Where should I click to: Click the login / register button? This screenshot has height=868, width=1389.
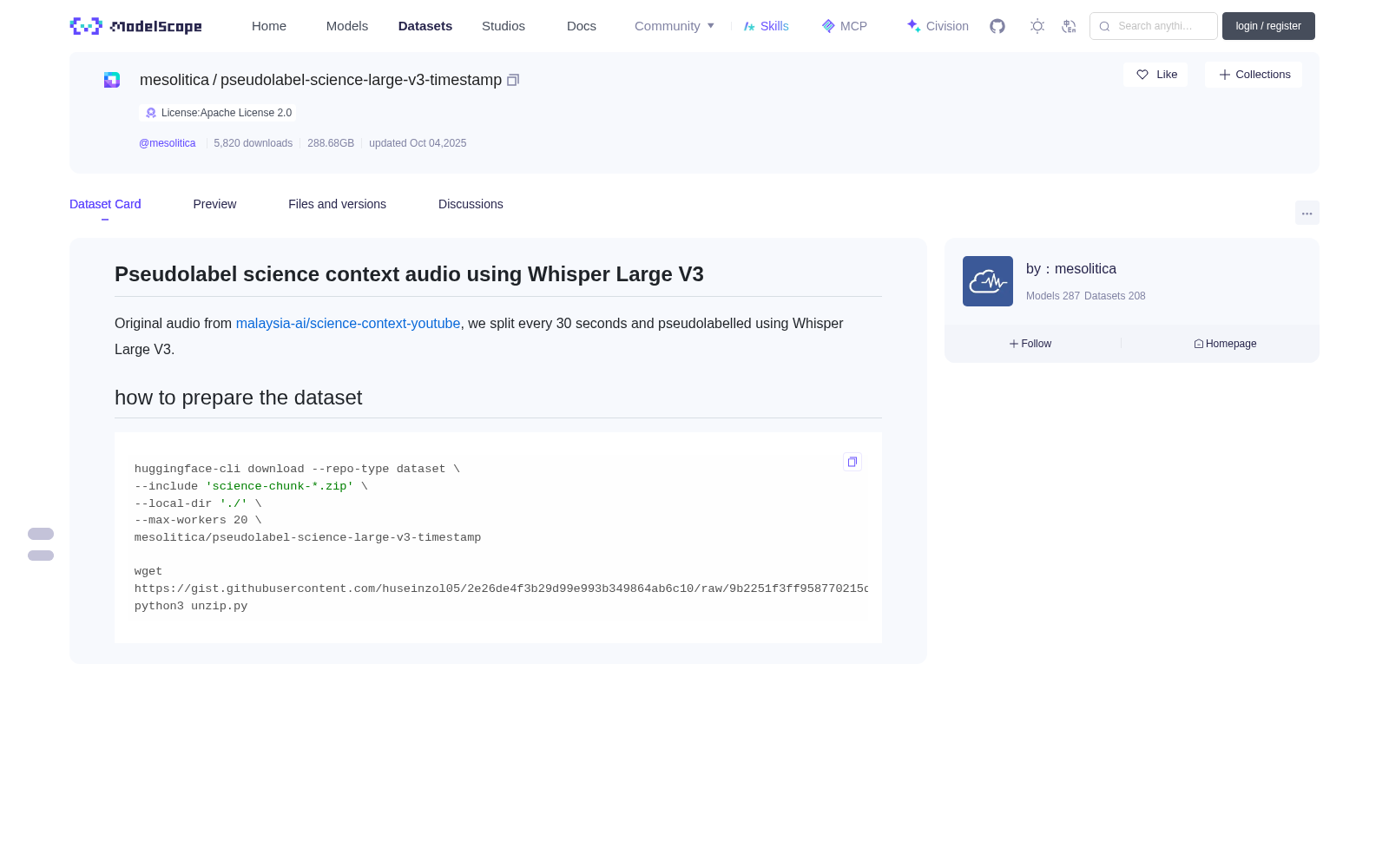(1268, 26)
